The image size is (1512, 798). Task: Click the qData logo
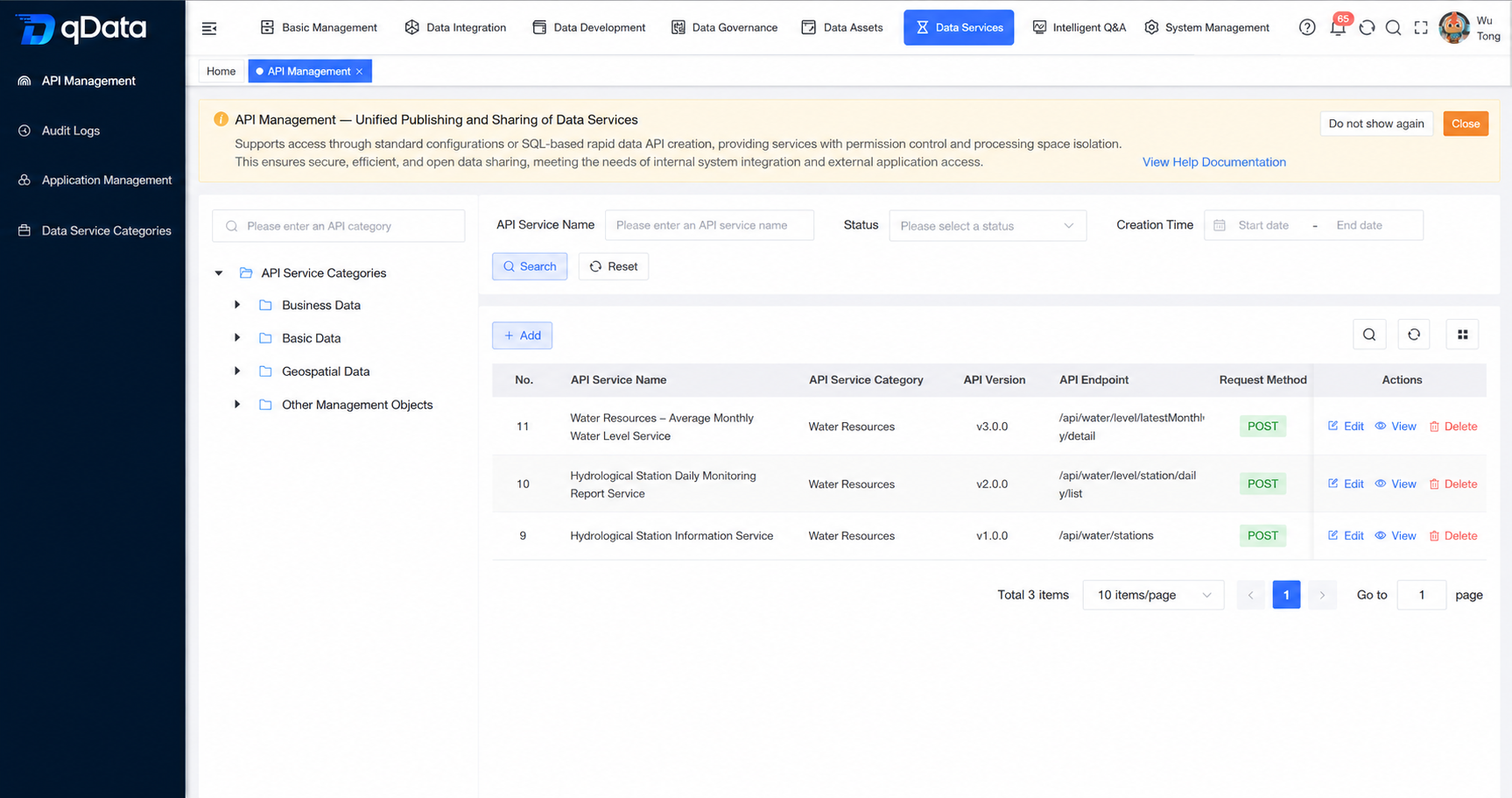click(81, 28)
